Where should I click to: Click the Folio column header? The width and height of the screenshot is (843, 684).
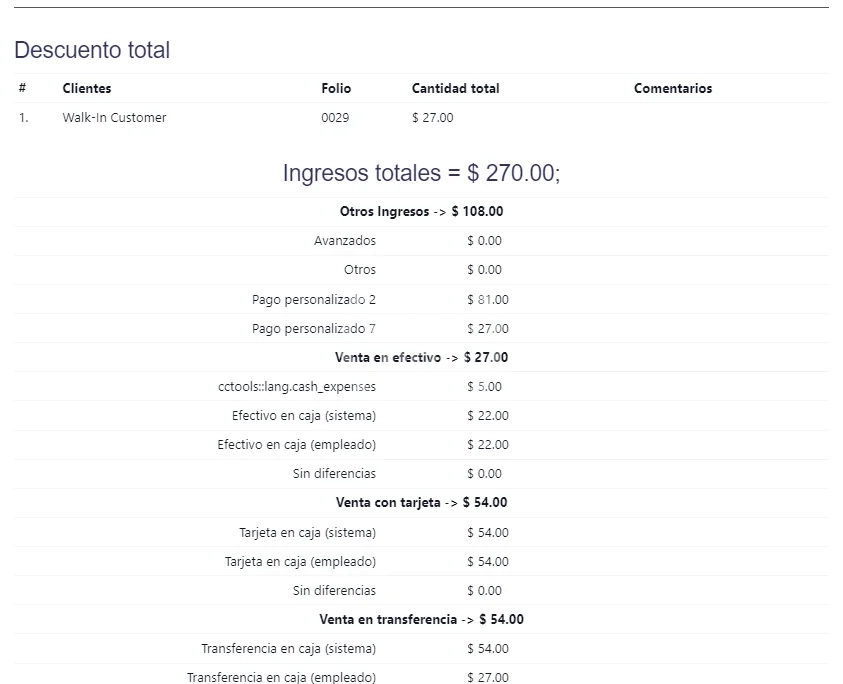(x=336, y=88)
